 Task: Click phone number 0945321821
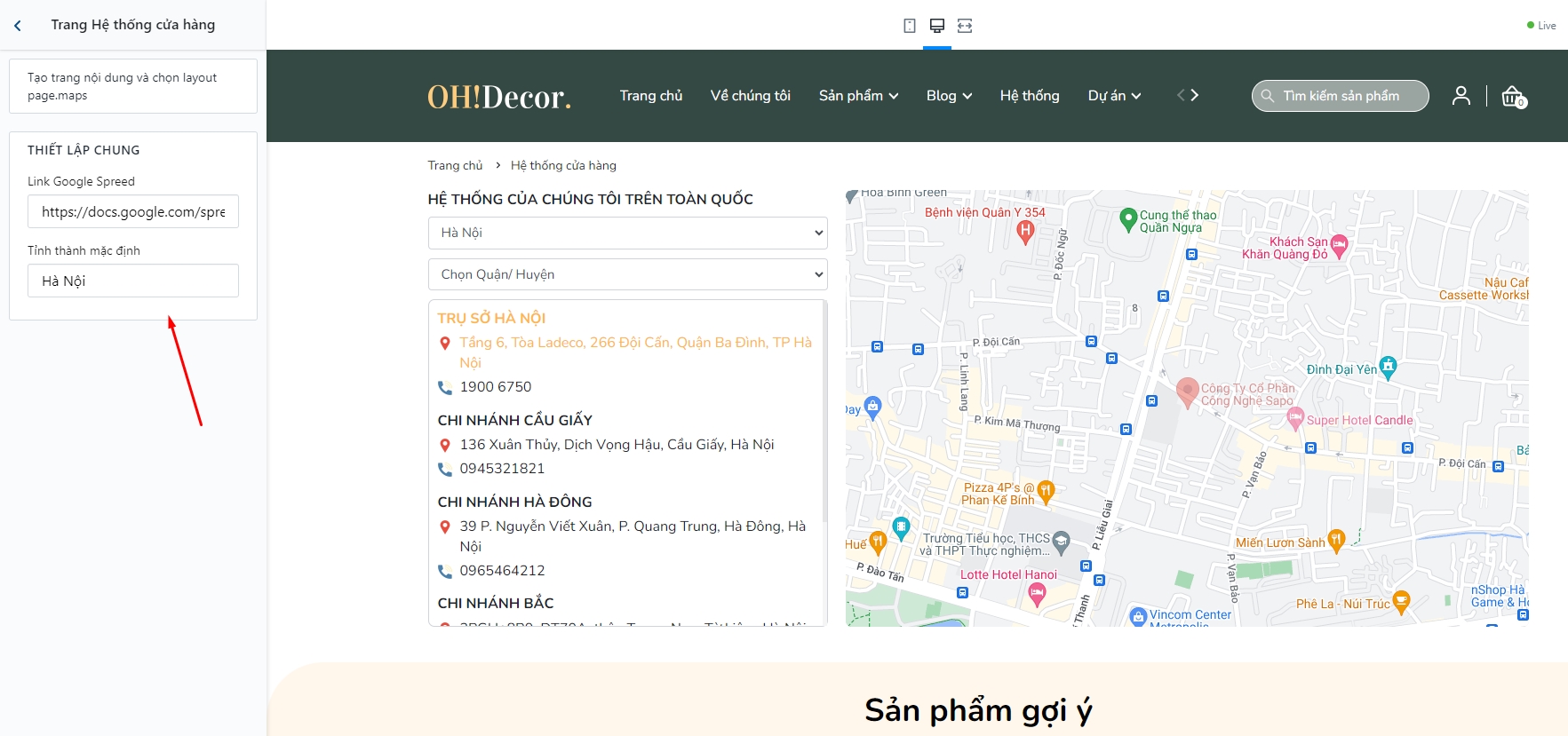502,469
